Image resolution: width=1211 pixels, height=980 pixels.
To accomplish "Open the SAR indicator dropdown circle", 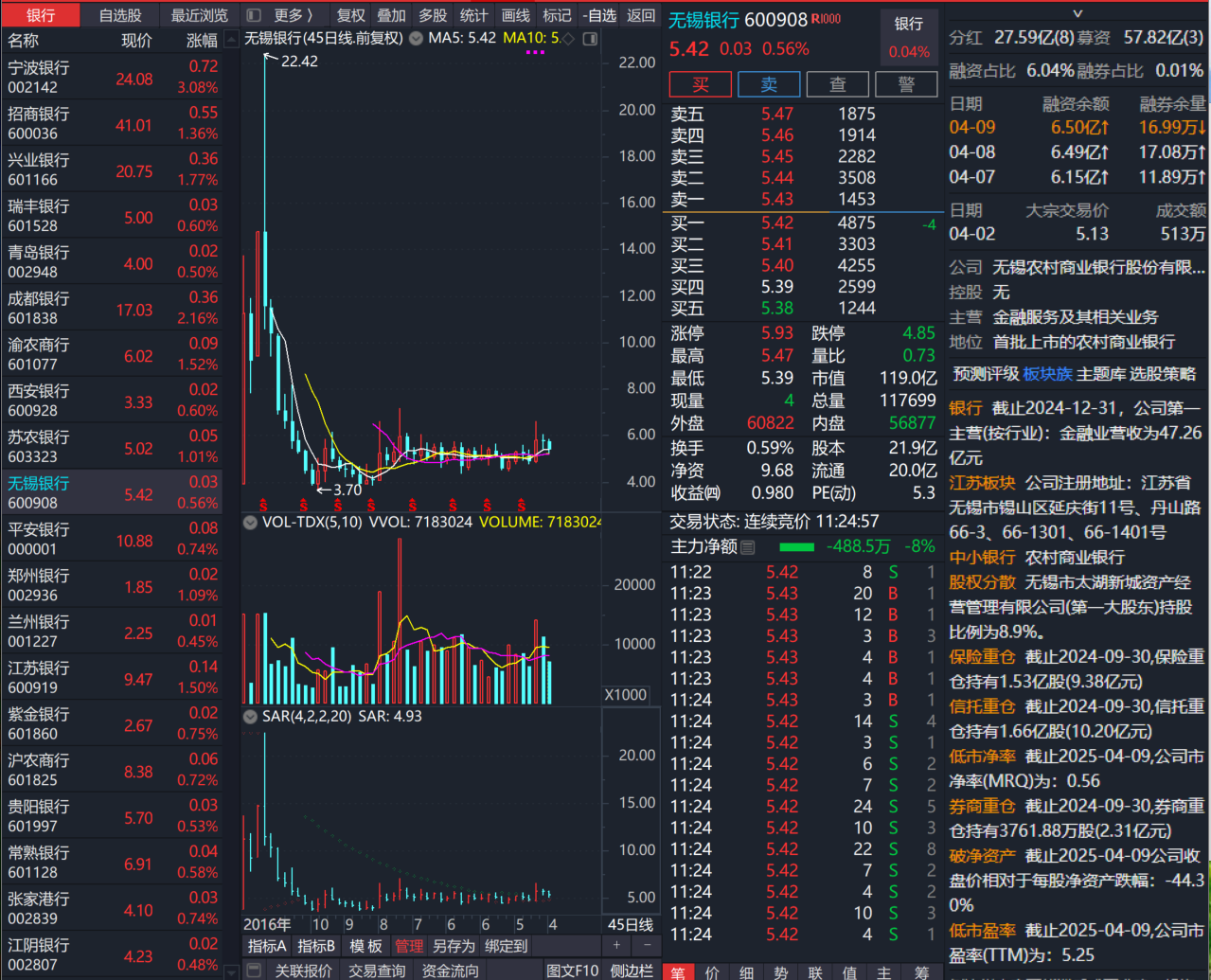I will click(x=250, y=716).
